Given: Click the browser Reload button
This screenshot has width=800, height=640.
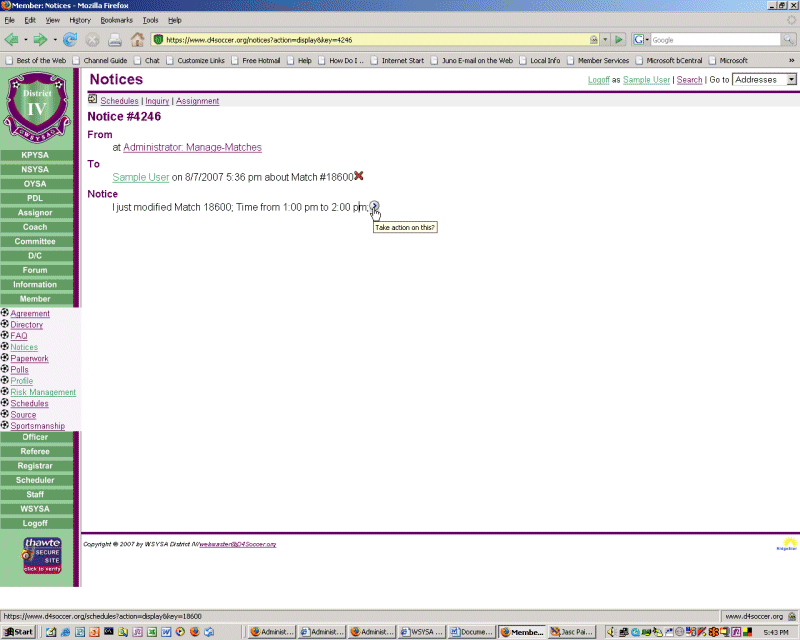Looking at the screenshot, I should (x=70, y=40).
